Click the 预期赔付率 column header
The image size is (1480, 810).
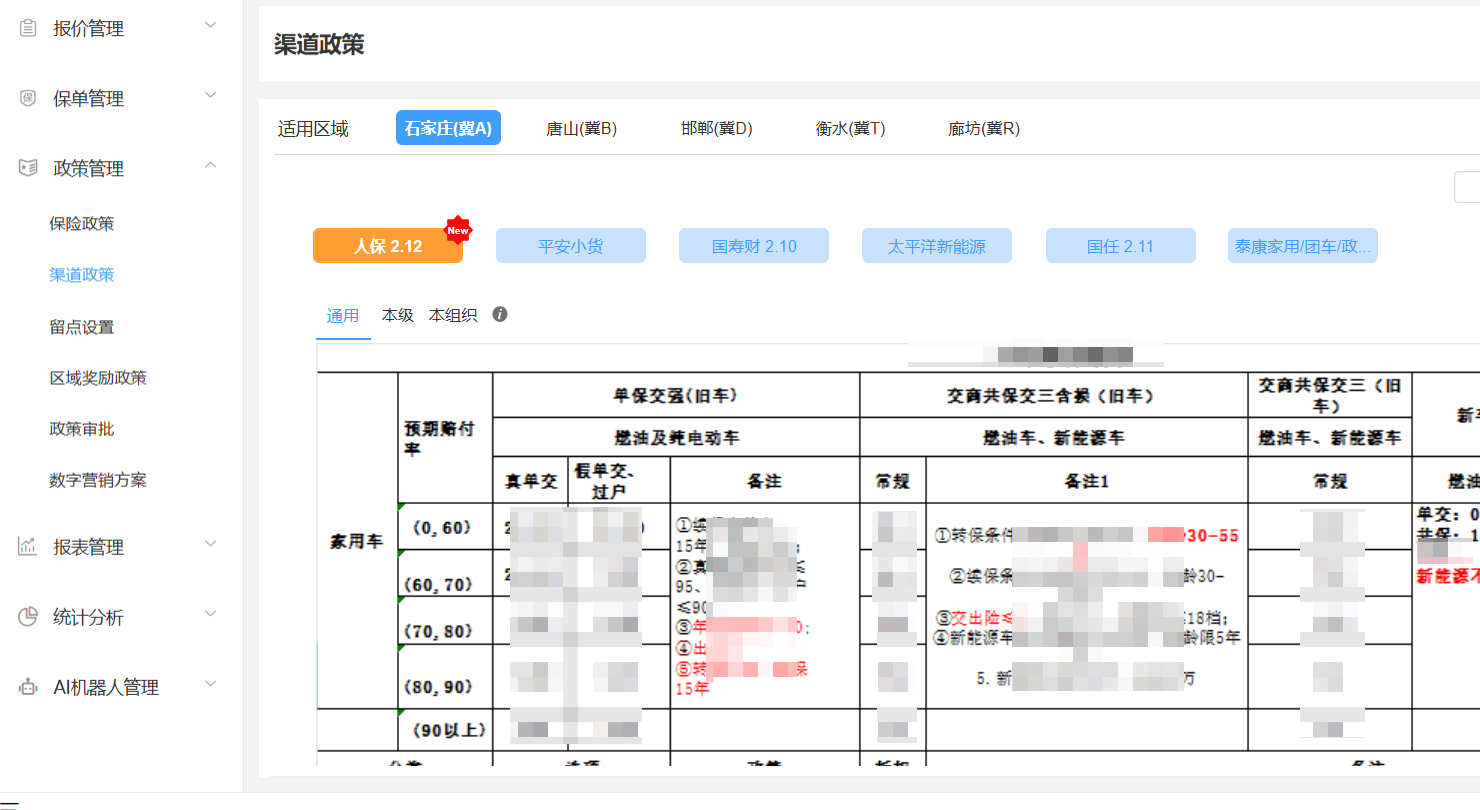pyautogui.click(x=445, y=438)
